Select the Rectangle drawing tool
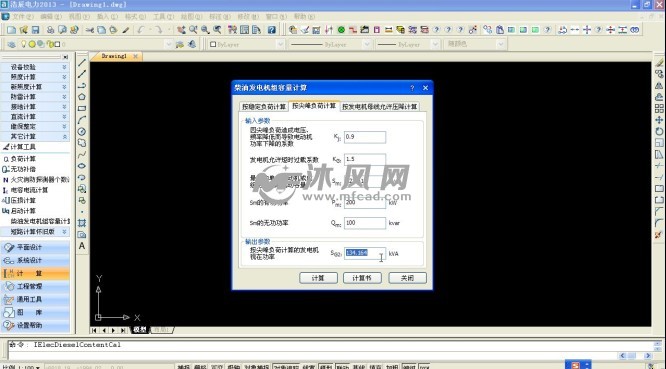The width and height of the screenshot is (666, 369). tap(82, 108)
